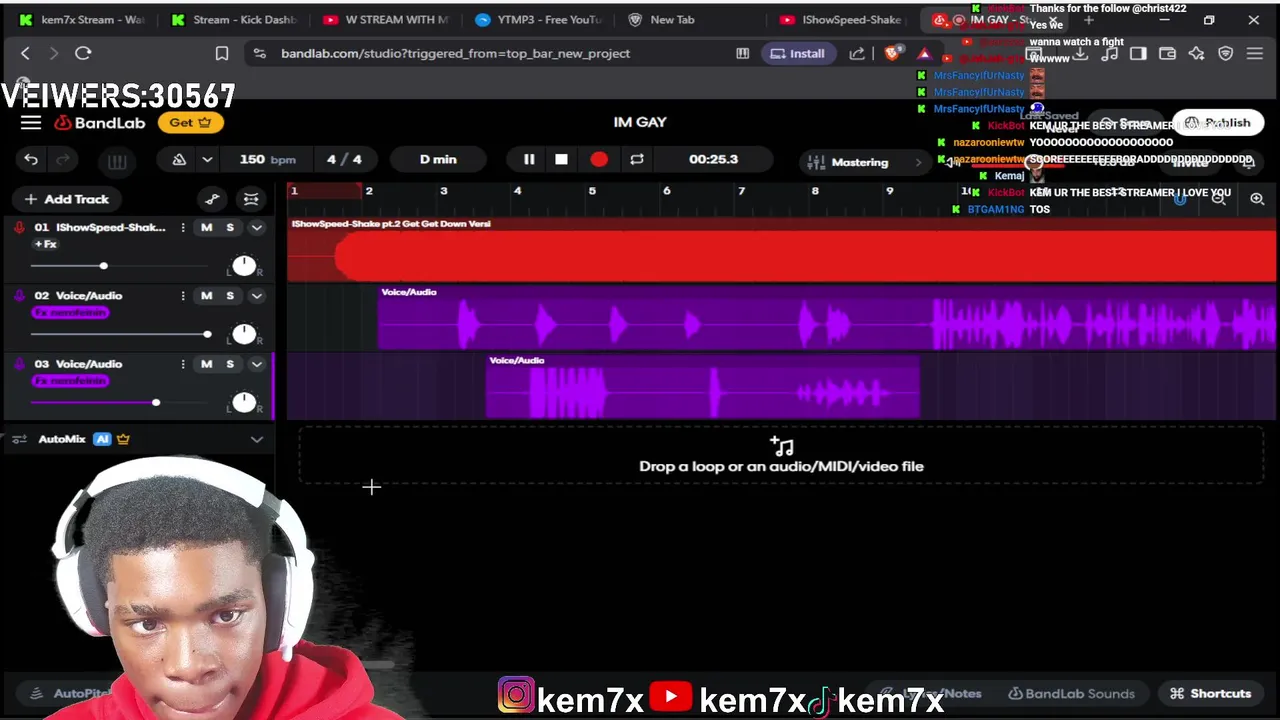This screenshot has height=720, width=1280.
Task: Arm track 02 microphone icon
Action: click(x=19, y=295)
